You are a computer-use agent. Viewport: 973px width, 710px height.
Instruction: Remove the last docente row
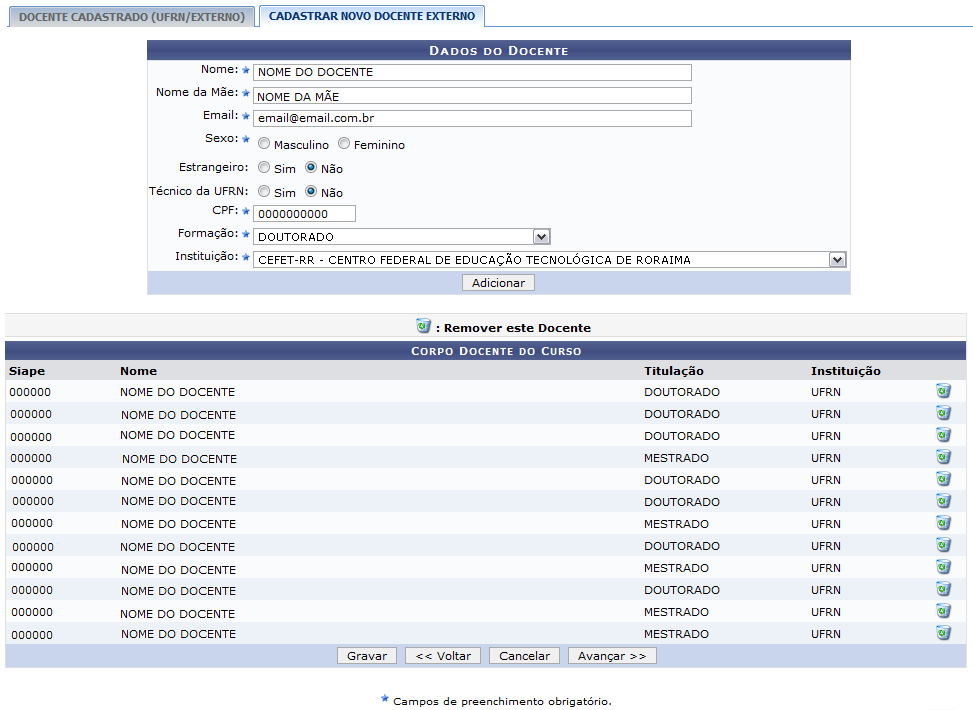[943, 632]
